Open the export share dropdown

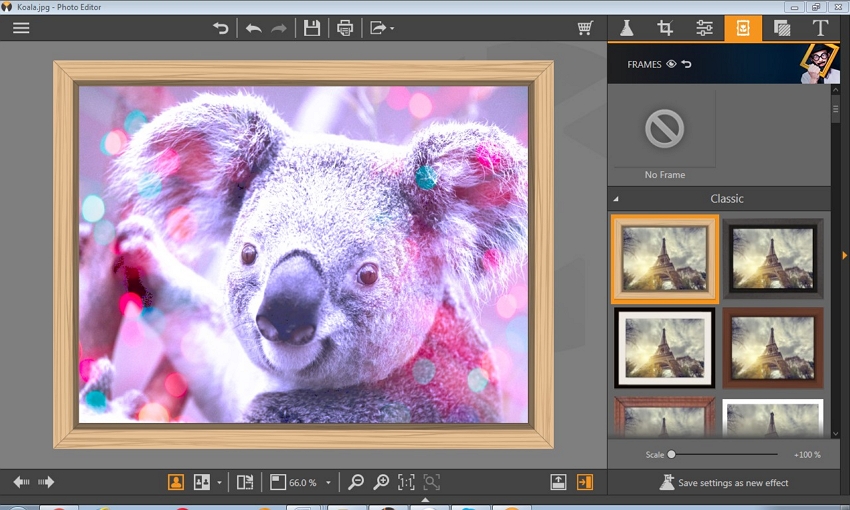click(381, 28)
